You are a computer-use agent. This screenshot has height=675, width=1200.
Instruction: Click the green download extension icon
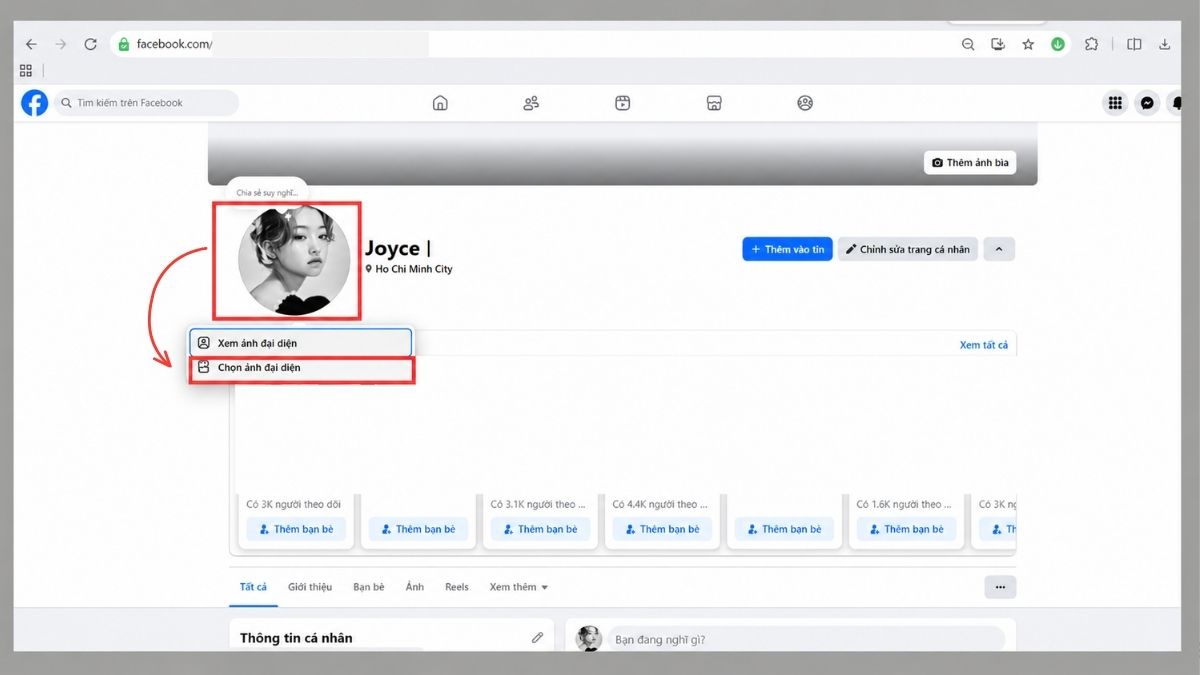pos(1058,44)
